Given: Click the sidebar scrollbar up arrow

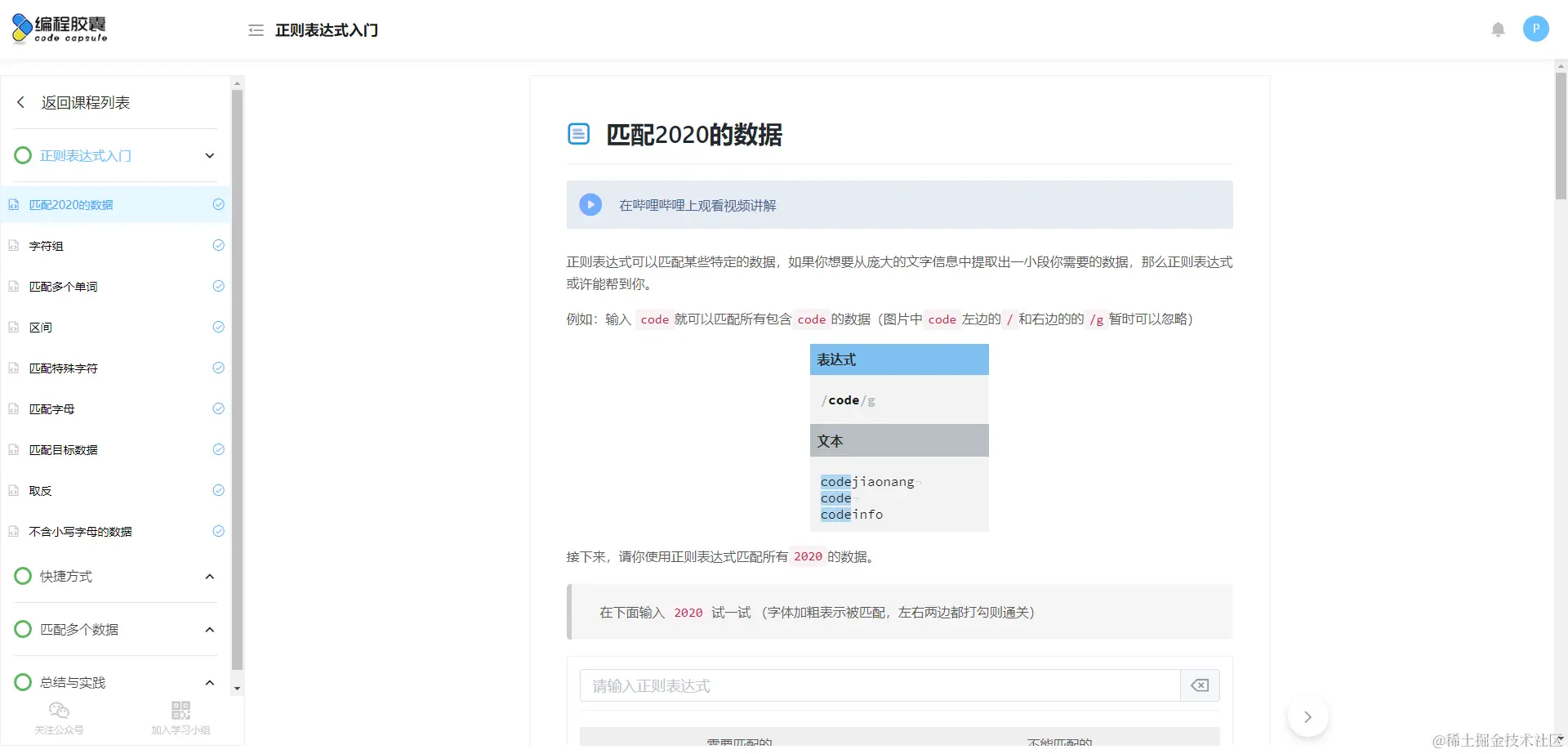Looking at the screenshot, I should tap(237, 83).
